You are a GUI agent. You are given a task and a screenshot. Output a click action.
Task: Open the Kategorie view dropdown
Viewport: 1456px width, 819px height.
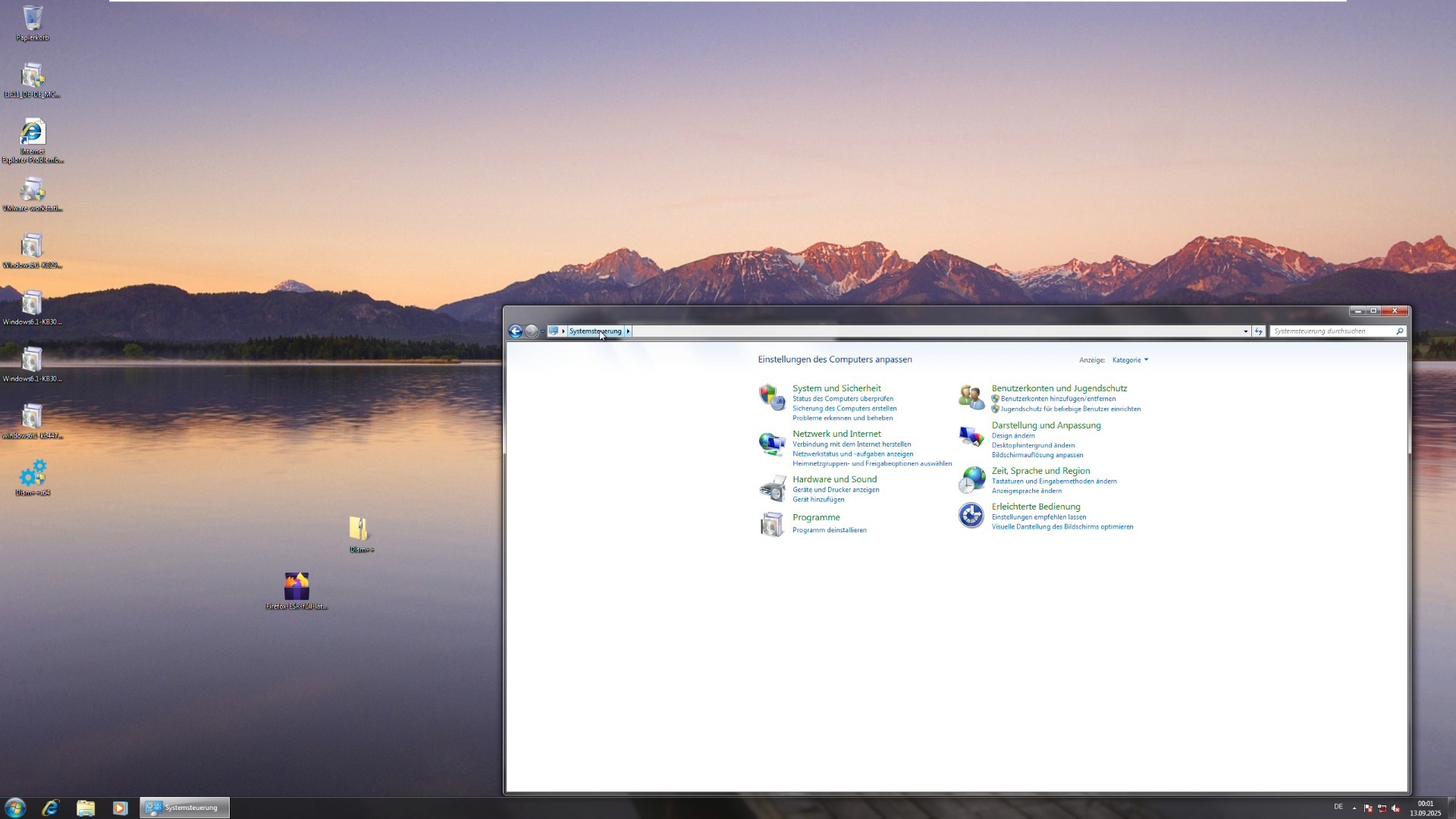click(1129, 359)
